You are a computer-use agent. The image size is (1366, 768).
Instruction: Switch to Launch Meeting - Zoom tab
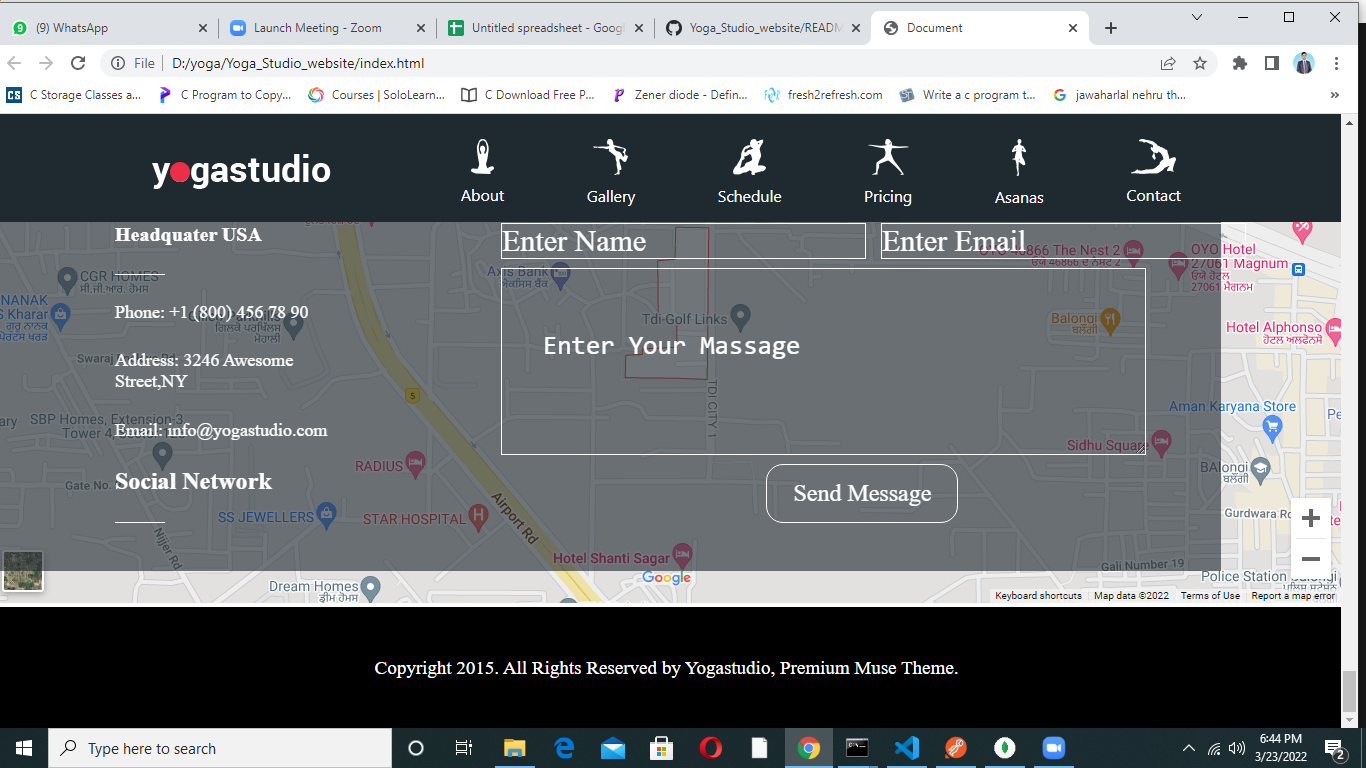coord(326,28)
